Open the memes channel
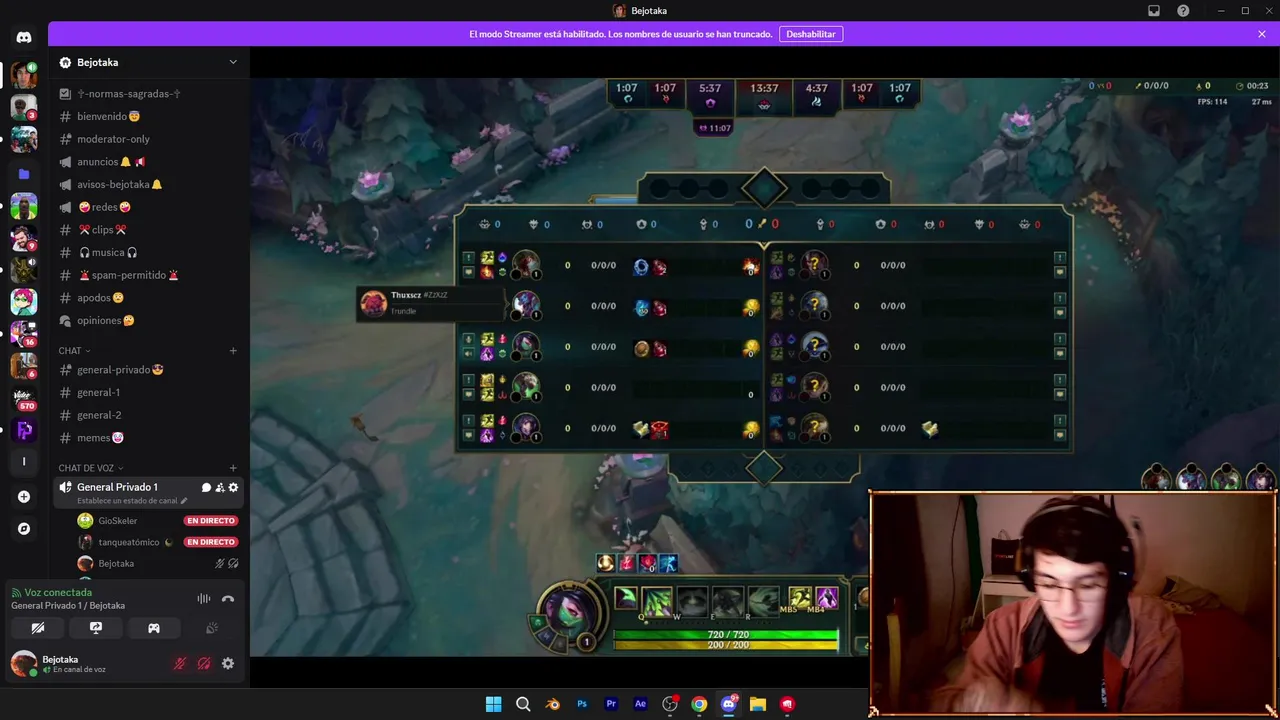This screenshot has height=720, width=1280. click(x=149, y=438)
